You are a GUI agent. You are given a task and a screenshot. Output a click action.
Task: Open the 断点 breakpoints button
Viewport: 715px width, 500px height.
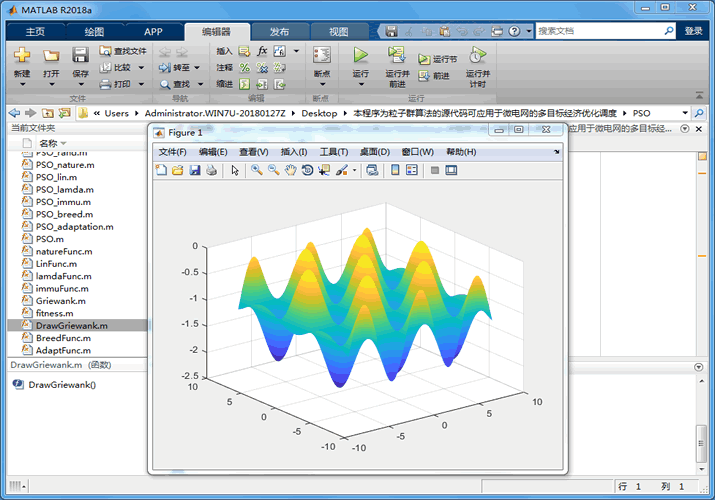pyautogui.click(x=322, y=67)
